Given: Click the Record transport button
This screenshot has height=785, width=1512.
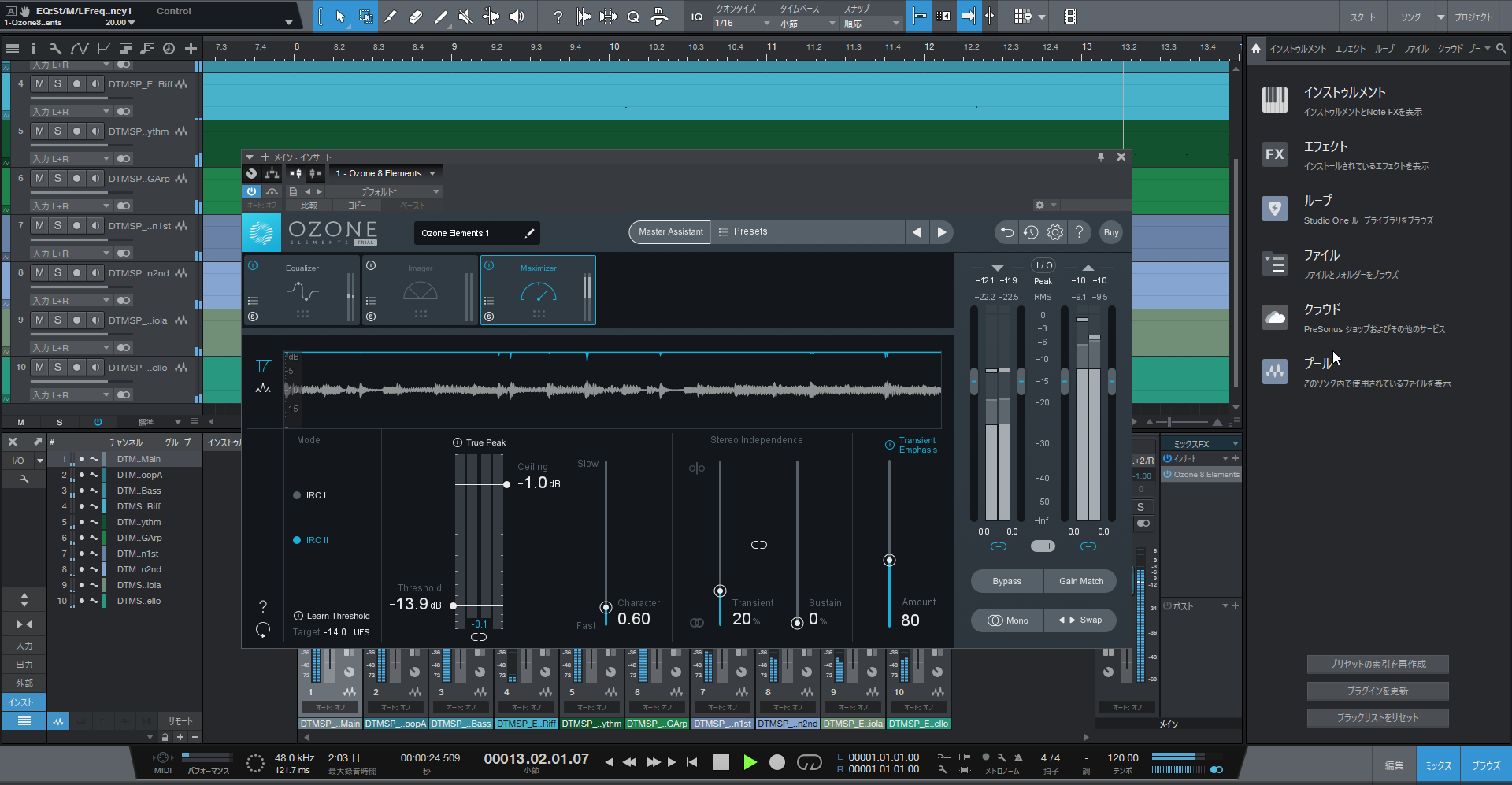Looking at the screenshot, I should click(x=777, y=762).
